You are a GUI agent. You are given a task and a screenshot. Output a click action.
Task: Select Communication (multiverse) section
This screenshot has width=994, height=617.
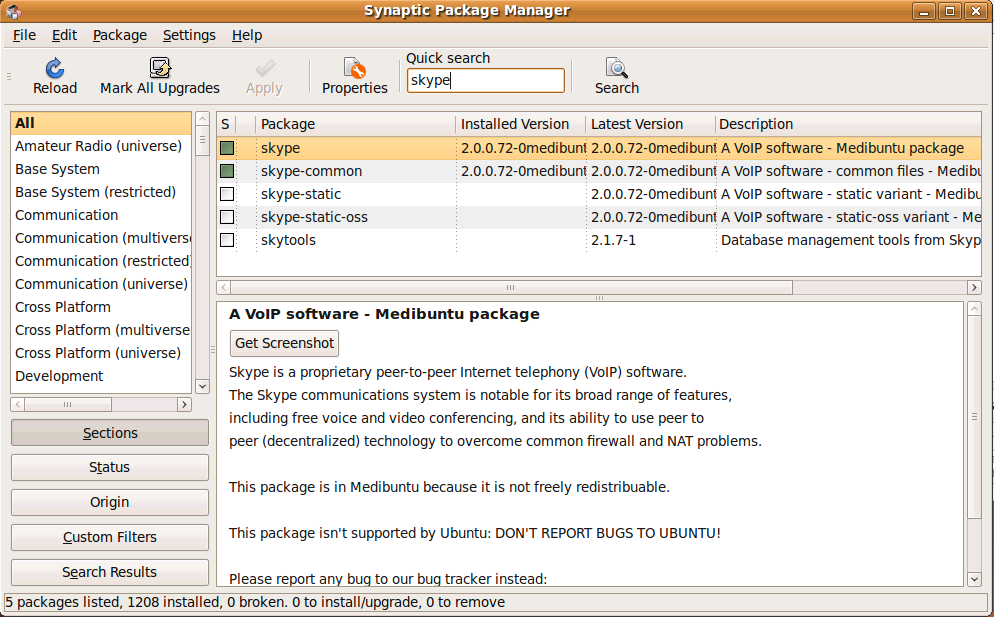101,238
